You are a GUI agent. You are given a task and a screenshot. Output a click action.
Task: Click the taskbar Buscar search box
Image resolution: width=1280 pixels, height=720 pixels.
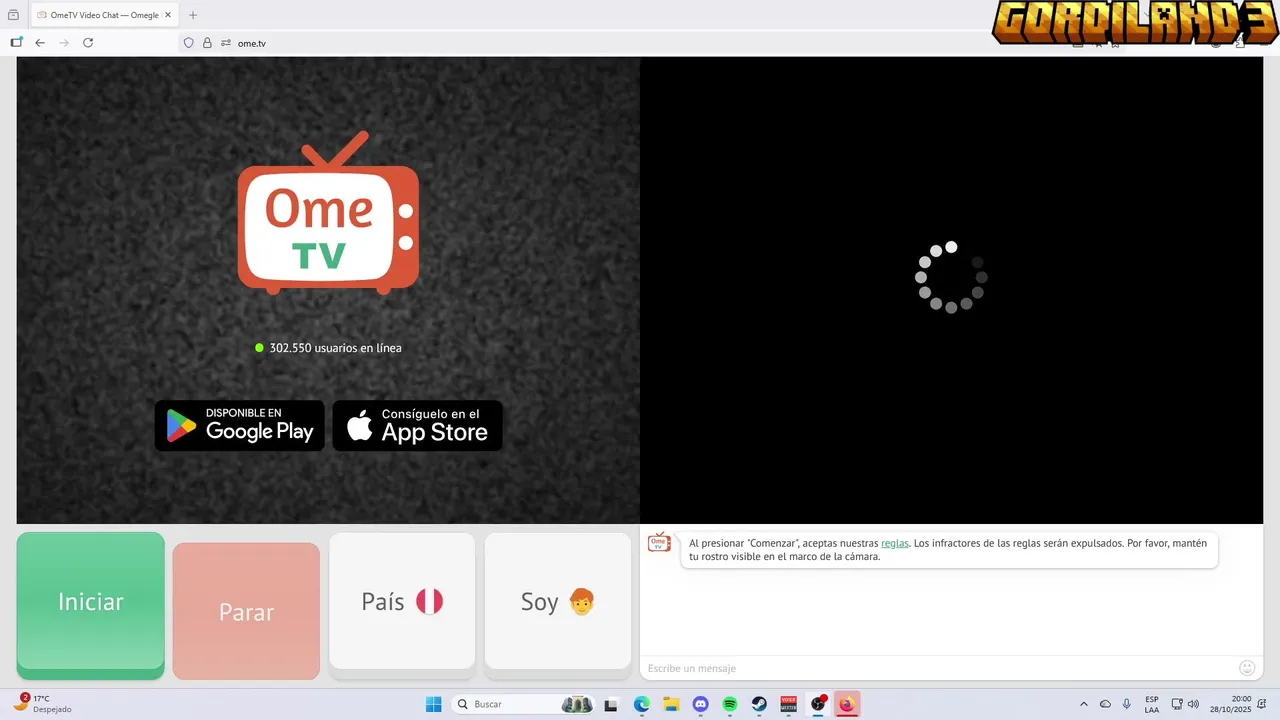point(523,704)
